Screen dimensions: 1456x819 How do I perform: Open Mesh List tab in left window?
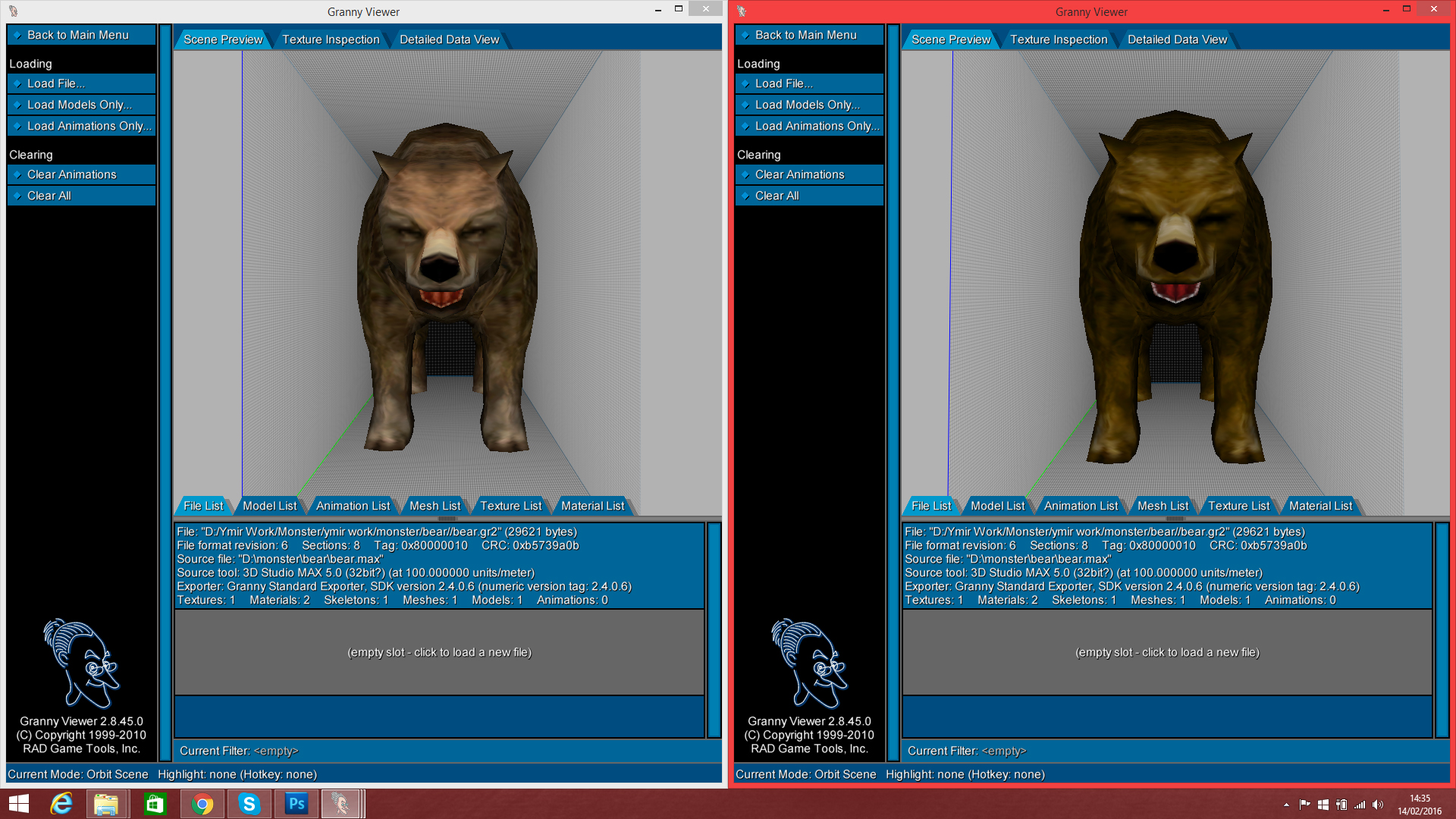tap(435, 506)
